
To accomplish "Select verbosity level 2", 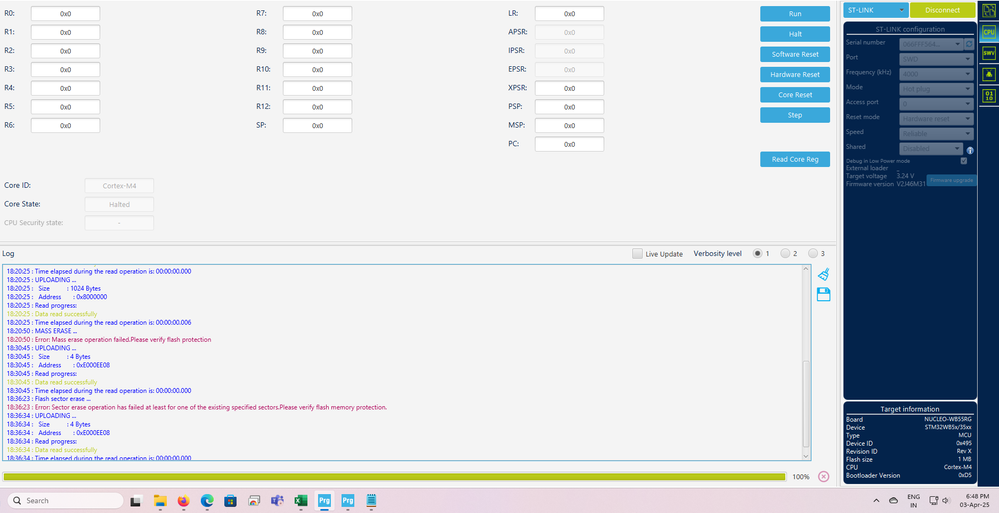I will [x=785, y=254].
